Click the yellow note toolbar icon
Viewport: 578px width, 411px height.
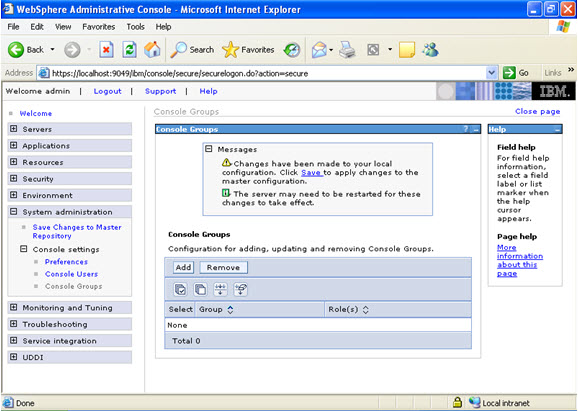[x=407, y=49]
